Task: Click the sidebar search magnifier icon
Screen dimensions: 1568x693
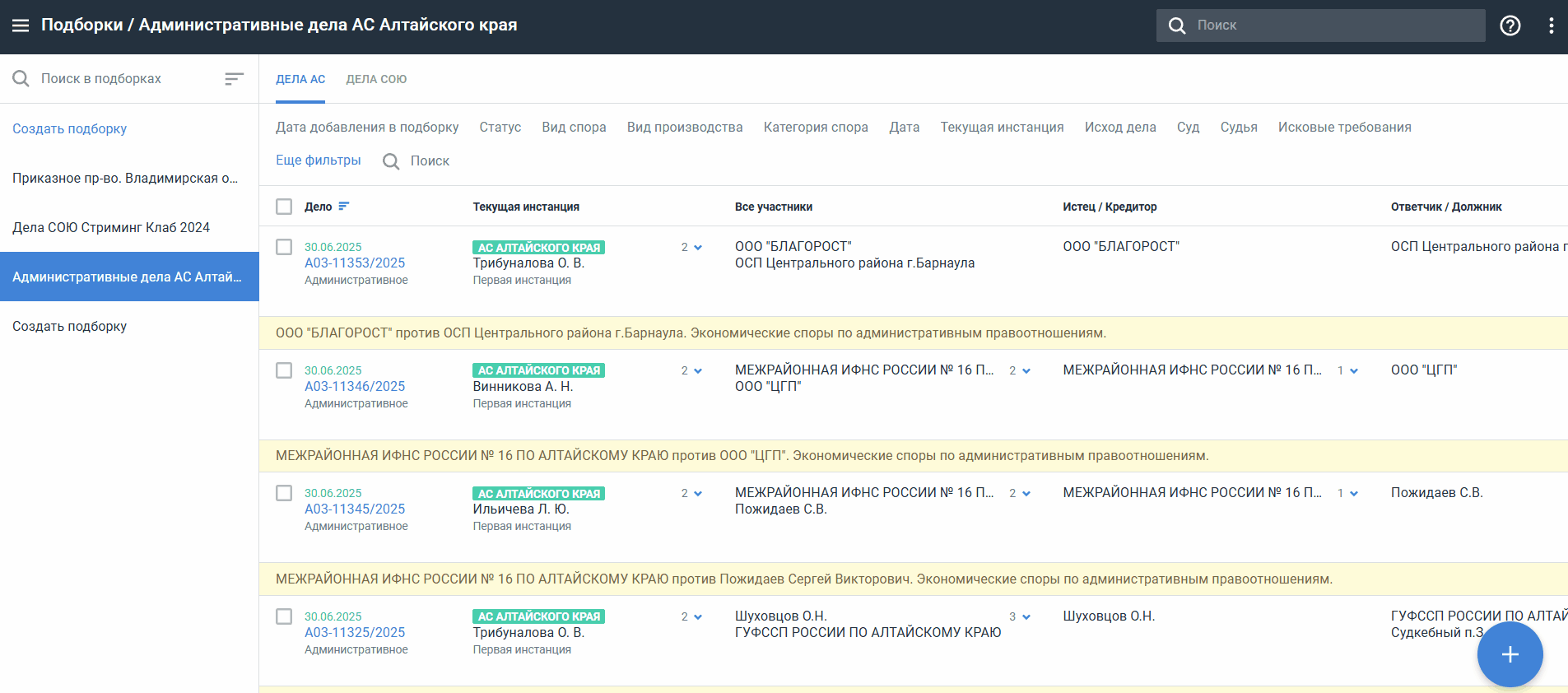Action: (21, 78)
